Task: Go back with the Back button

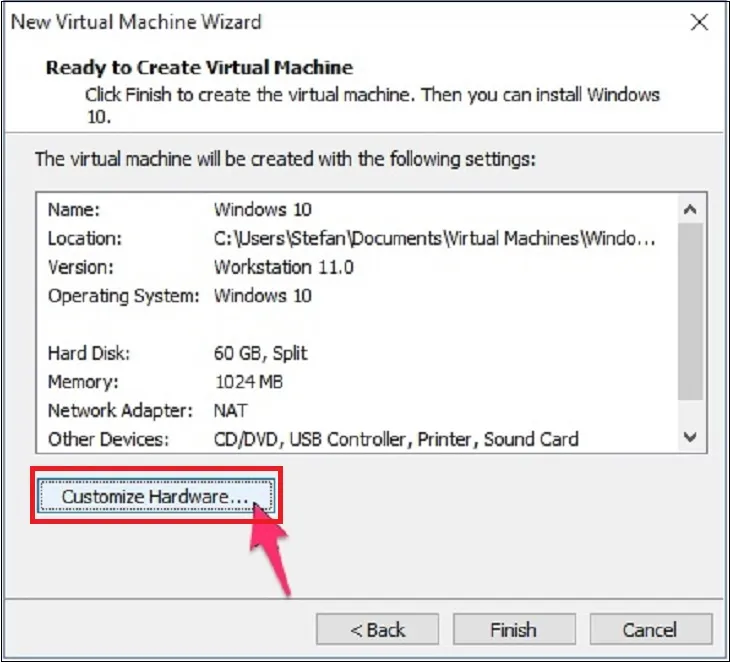Action: pyautogui.click(x=377, y=629)
